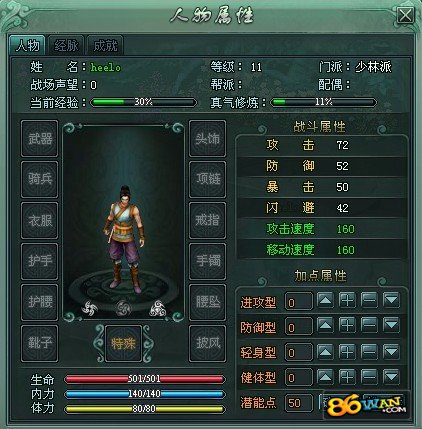Switch to the 经脉 tab

pos(66,45)
